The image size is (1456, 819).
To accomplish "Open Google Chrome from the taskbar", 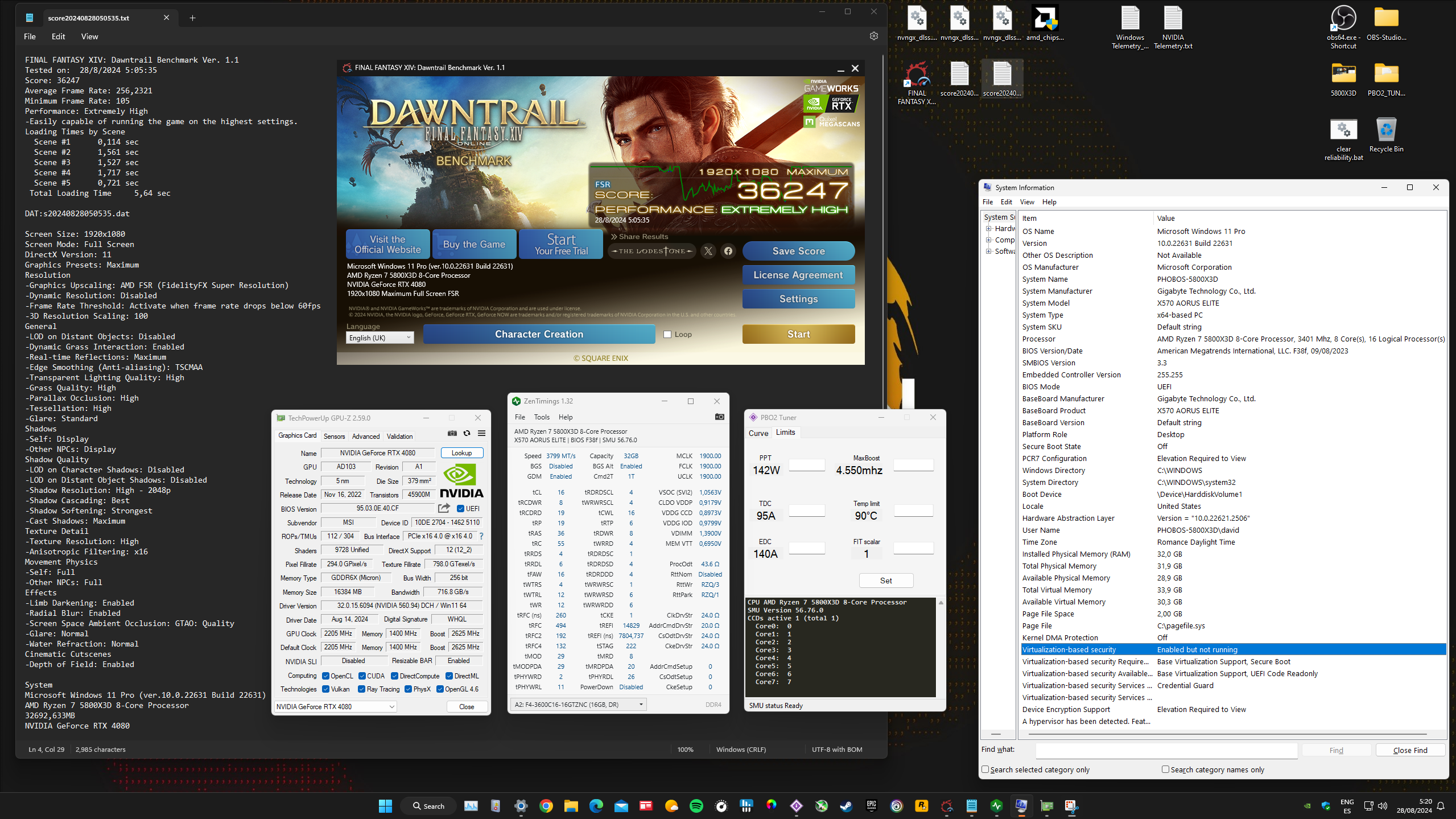I will (546, 806).
